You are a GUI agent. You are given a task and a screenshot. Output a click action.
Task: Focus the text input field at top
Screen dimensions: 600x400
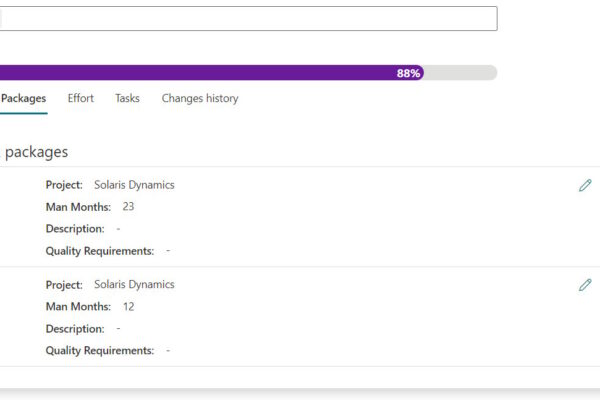click(x=248, y=18)
